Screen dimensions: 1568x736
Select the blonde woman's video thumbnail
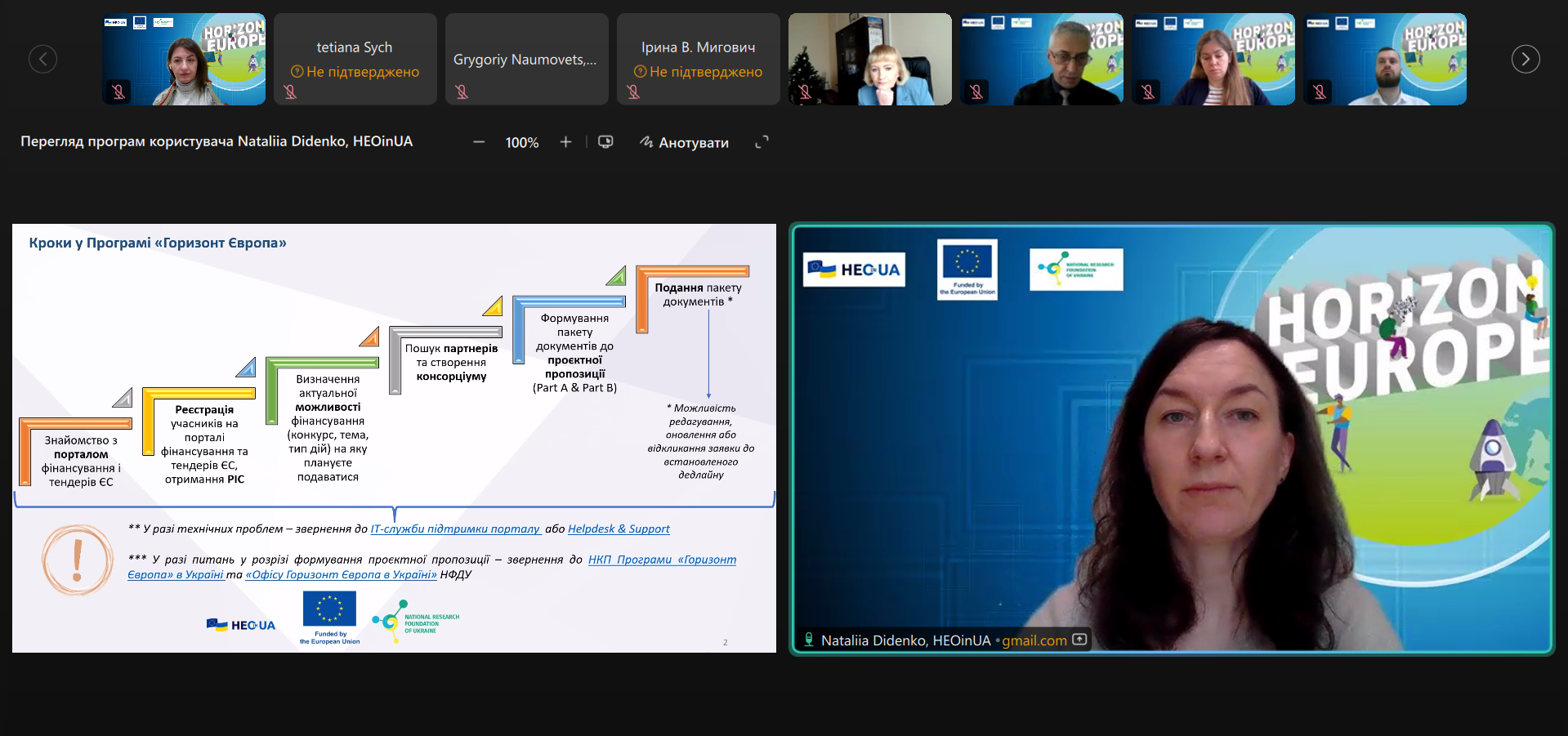pos(869,59)
